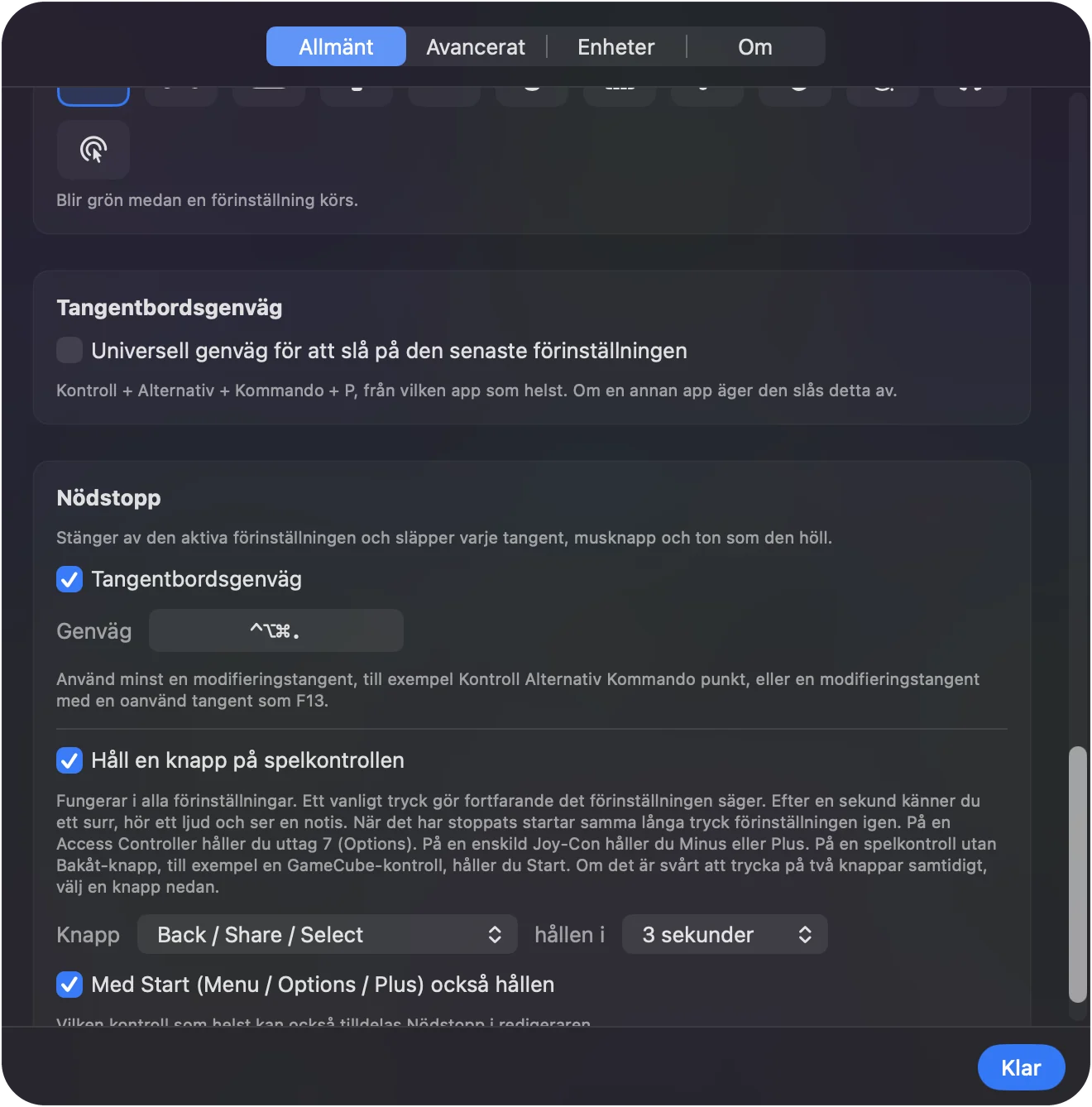Pick the icon tile right beside the blue-outlined one
Viewport: 1092px width, 1107px height.
click(x=181, y=96)
